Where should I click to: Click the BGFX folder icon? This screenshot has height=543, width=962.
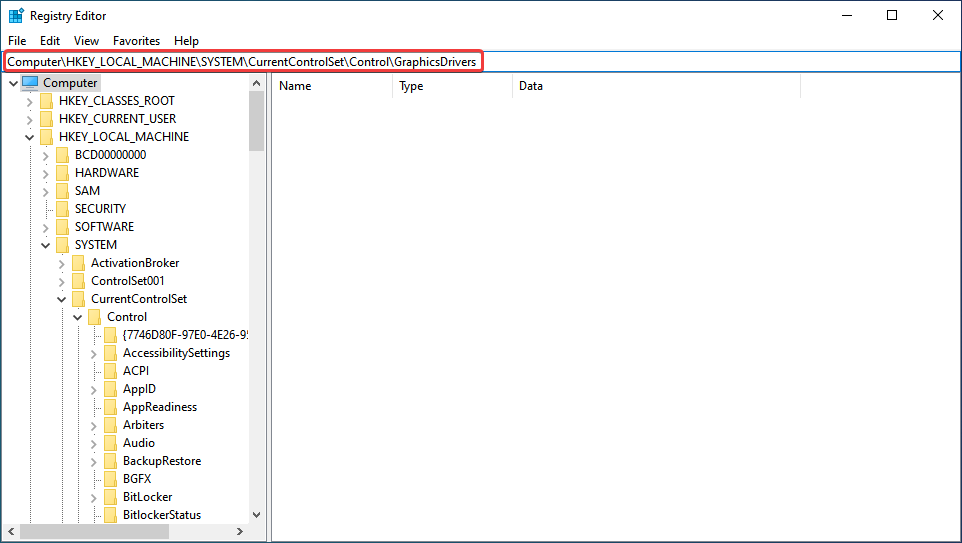[x=110, y=479]
